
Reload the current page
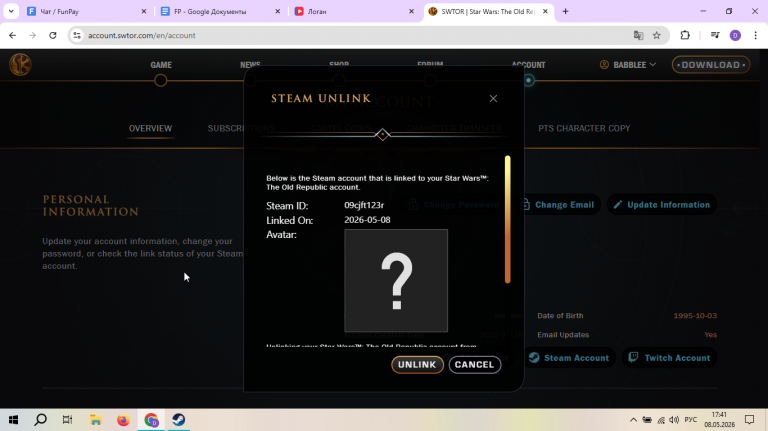tap(52, 35)
